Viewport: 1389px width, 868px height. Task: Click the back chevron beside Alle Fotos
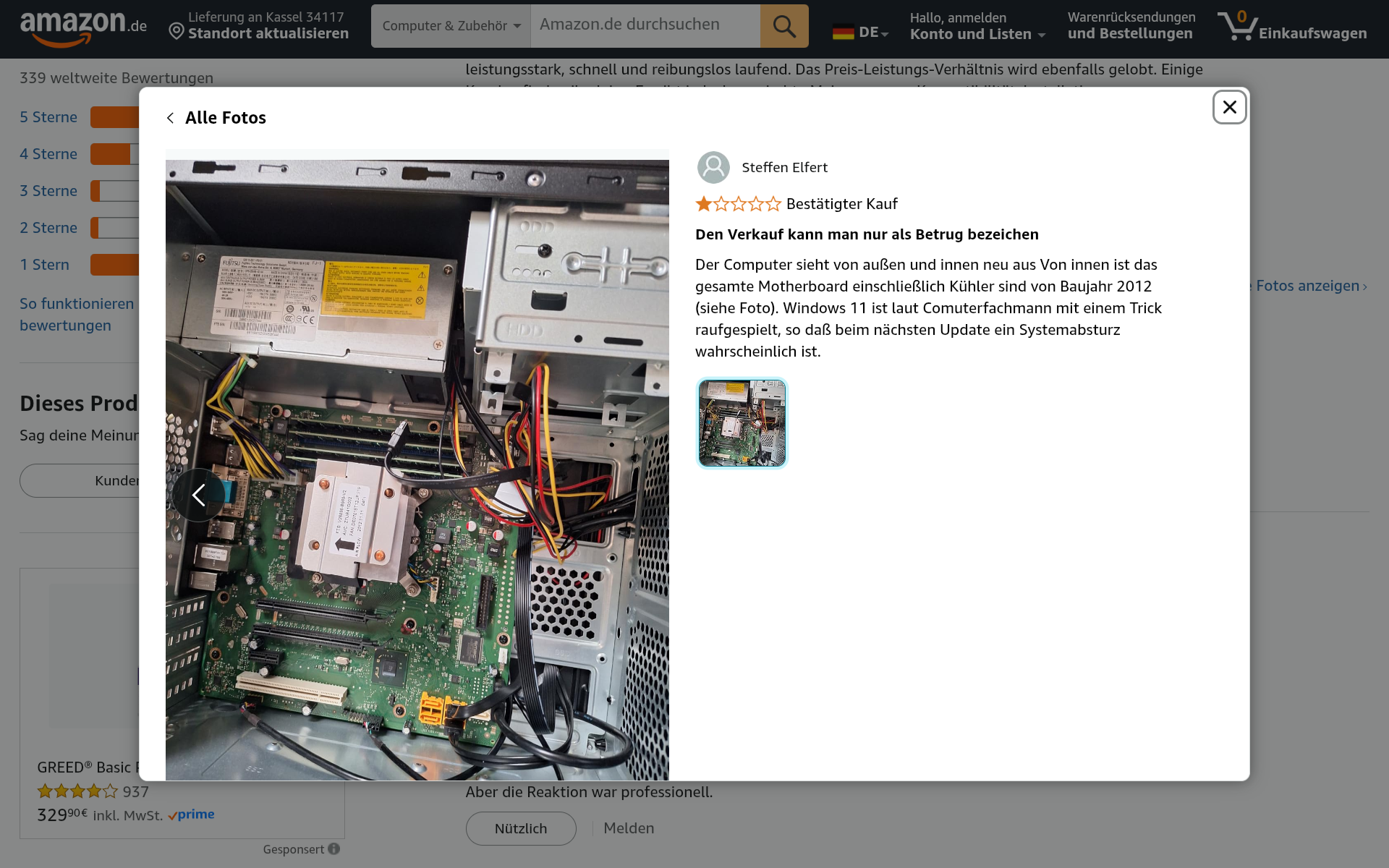click(x=171, y=118)
